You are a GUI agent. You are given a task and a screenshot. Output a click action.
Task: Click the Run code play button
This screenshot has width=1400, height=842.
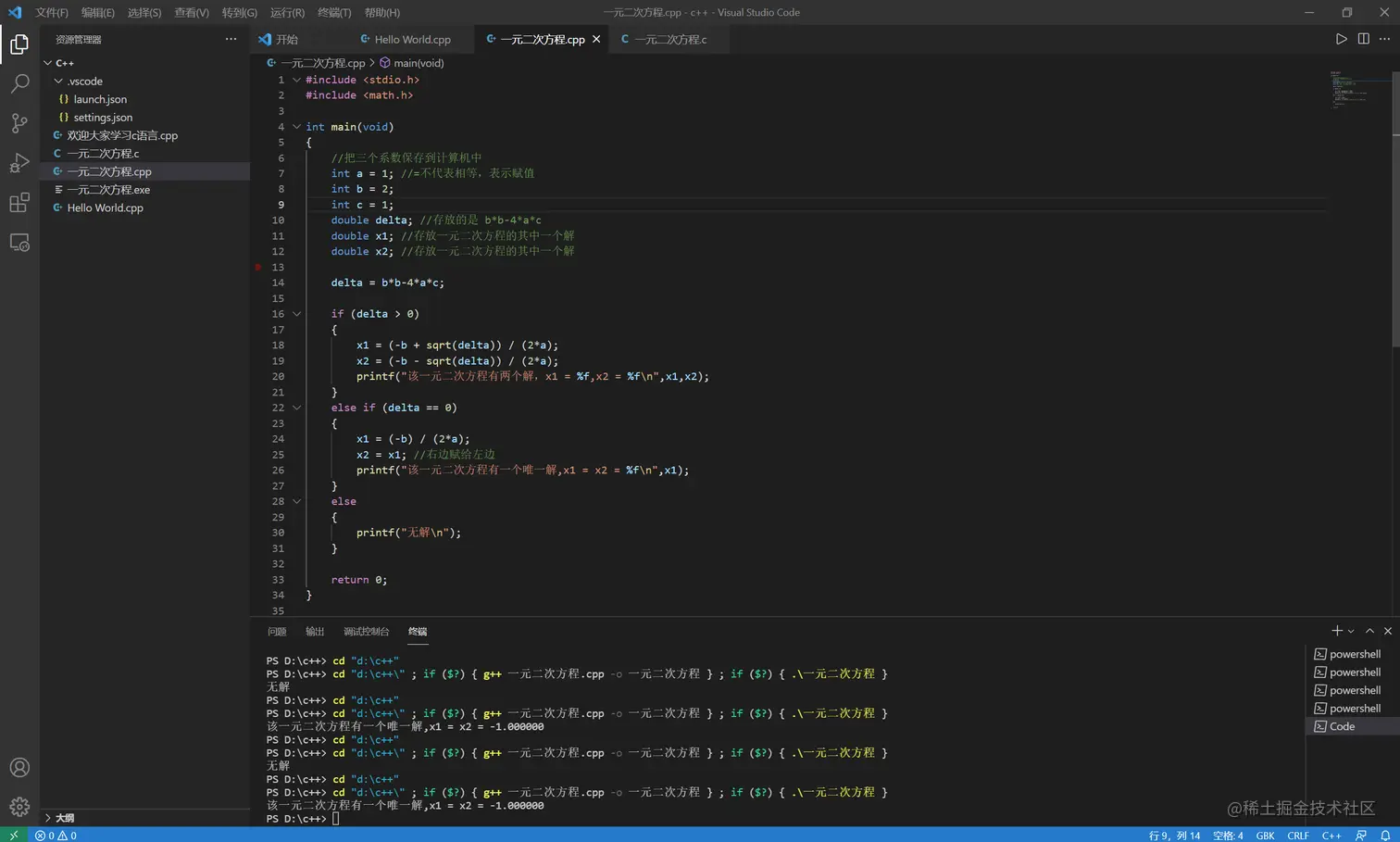click(1341, 39)
